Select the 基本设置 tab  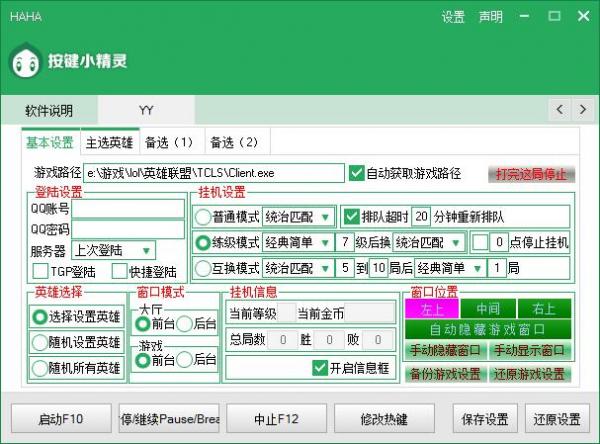(50, 142)
